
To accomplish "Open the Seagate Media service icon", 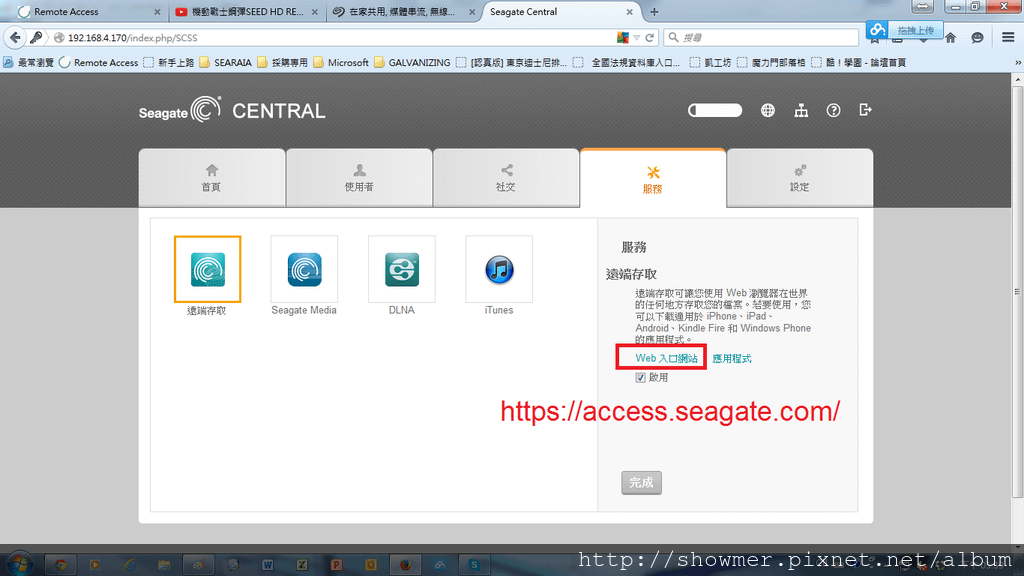I will pos(304,269).
